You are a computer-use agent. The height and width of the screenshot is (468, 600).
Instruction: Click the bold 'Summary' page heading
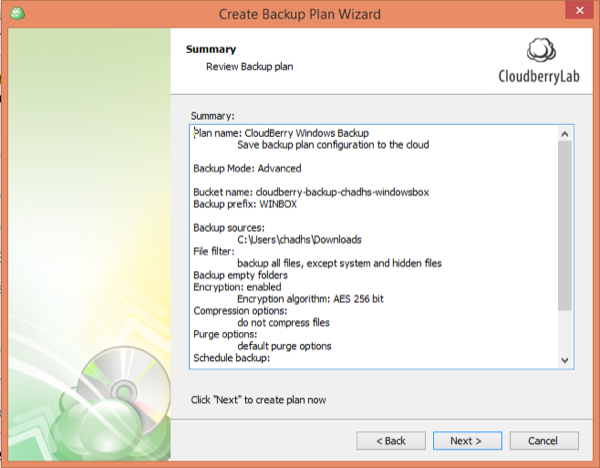(x=211, y=49)
